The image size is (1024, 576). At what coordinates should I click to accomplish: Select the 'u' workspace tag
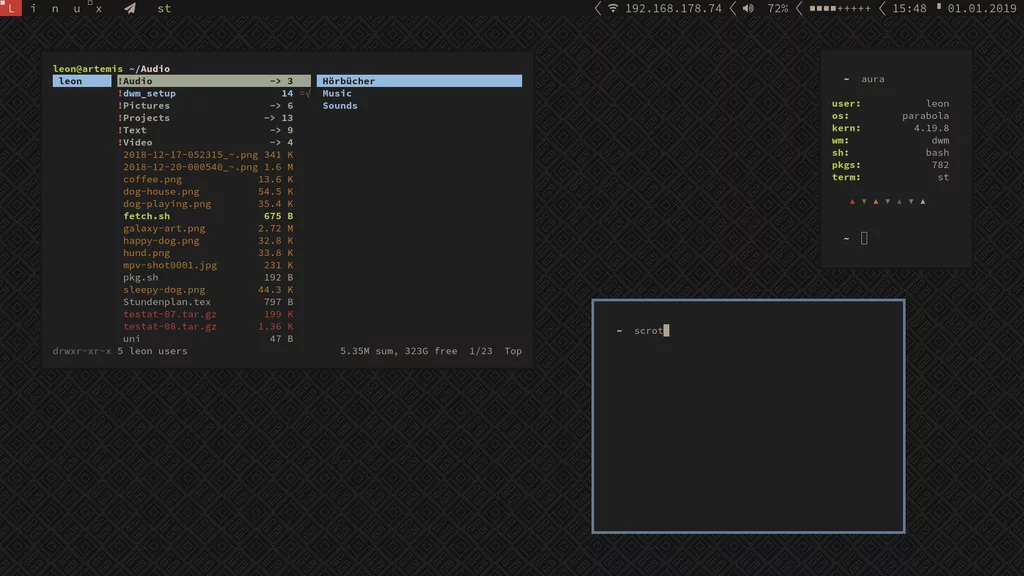pyautogui.click(x=77, y=8)
